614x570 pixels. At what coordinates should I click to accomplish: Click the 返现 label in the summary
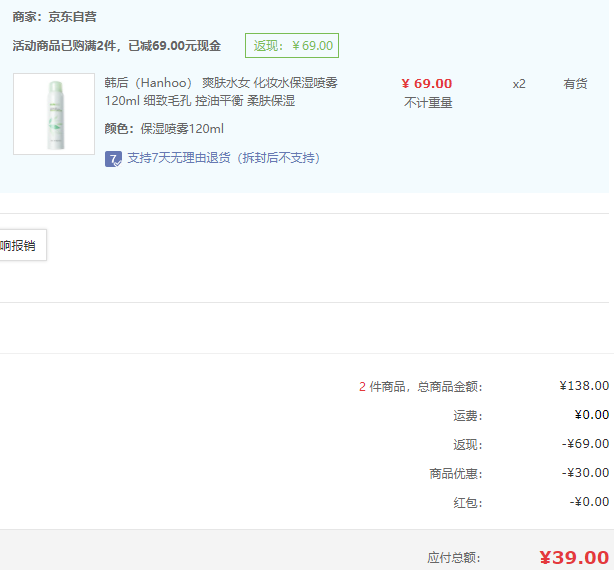click(x=468, y=445)
